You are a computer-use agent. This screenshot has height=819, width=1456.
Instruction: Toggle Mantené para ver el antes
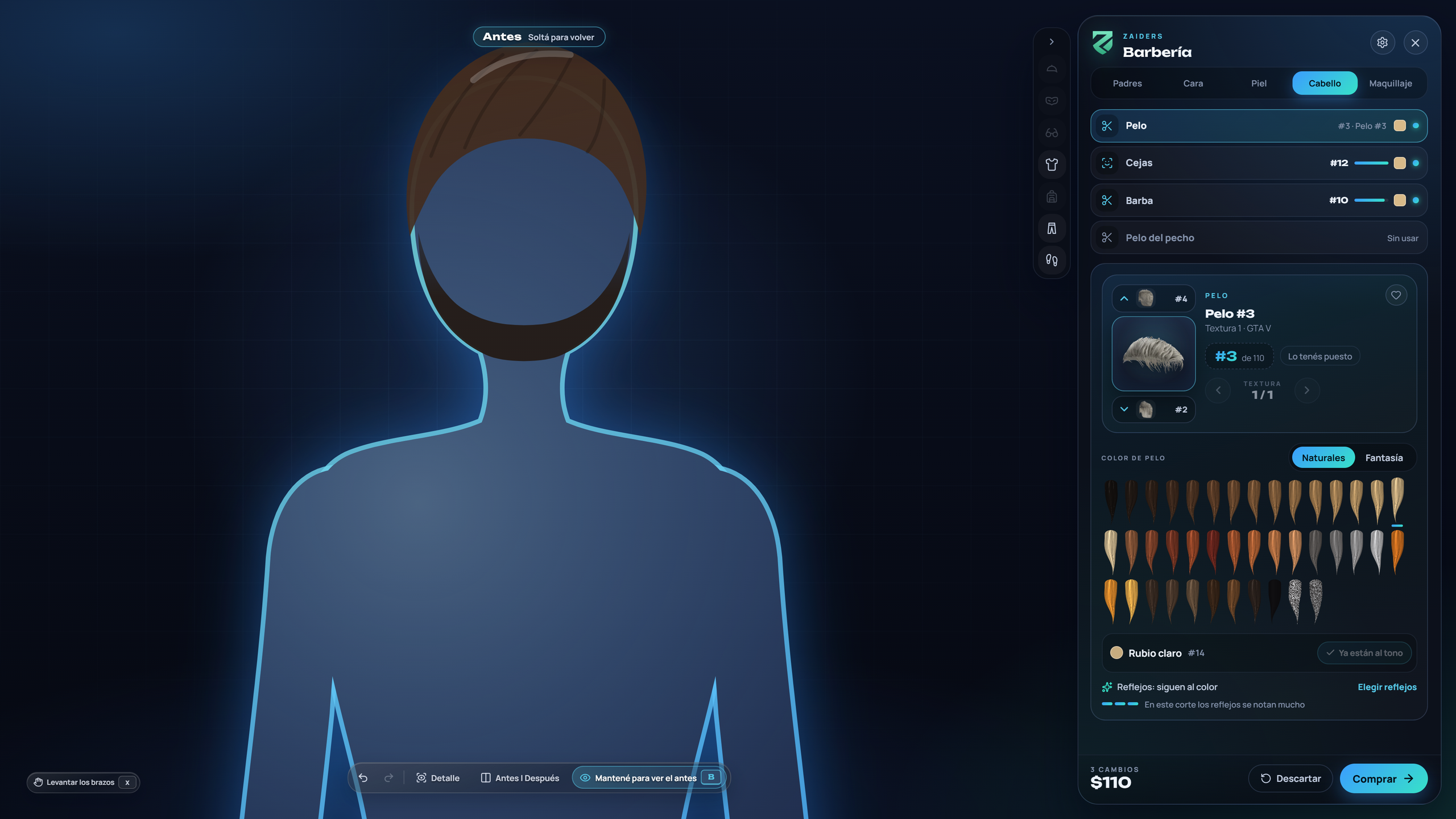point(649,777)
